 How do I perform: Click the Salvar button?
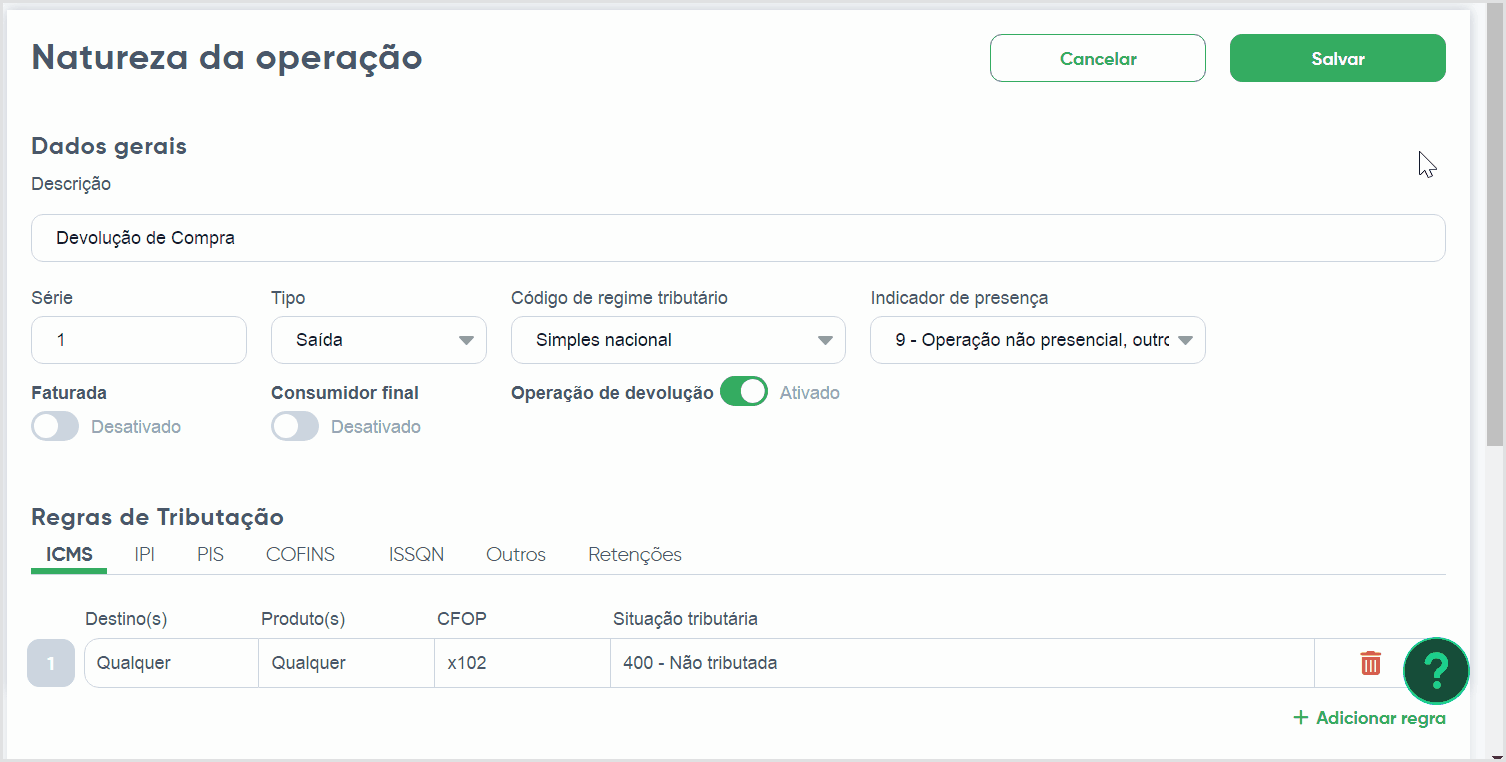1338,58
